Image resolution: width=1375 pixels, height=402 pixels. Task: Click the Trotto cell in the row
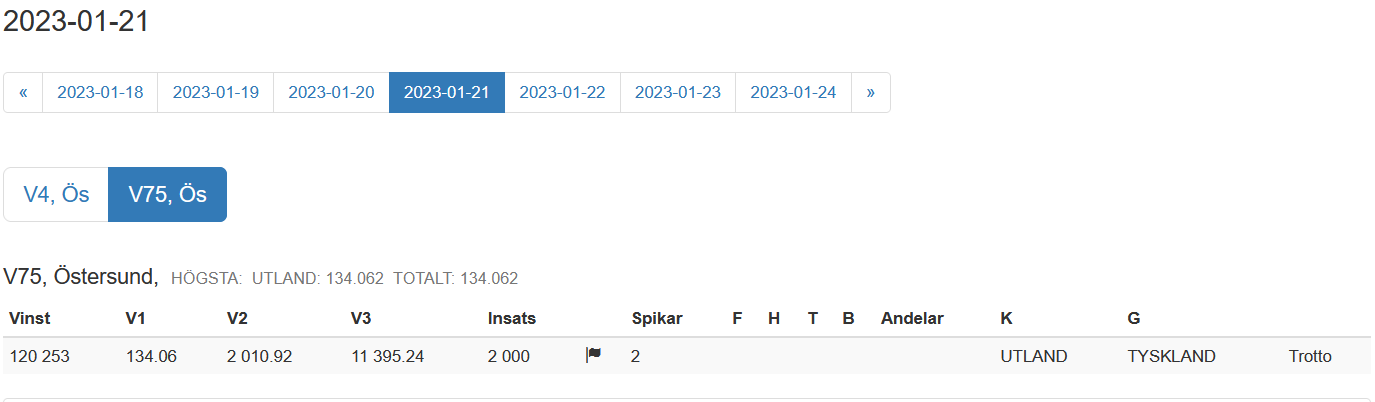point(1310,356)
